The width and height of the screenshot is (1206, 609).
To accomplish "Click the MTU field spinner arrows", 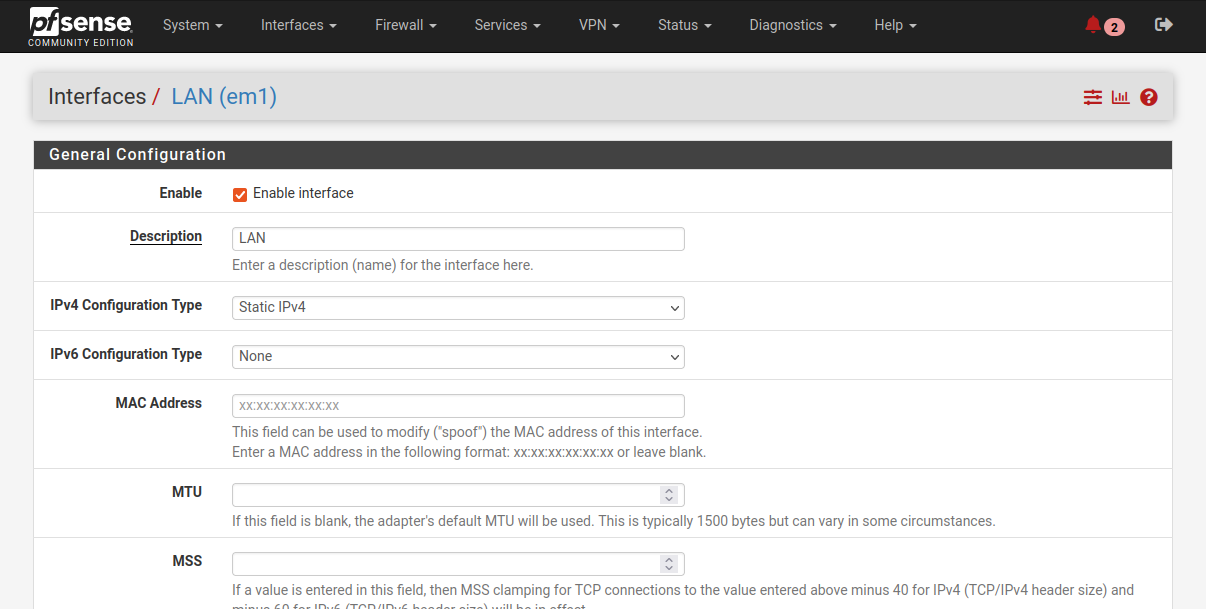I will [669, 495].
